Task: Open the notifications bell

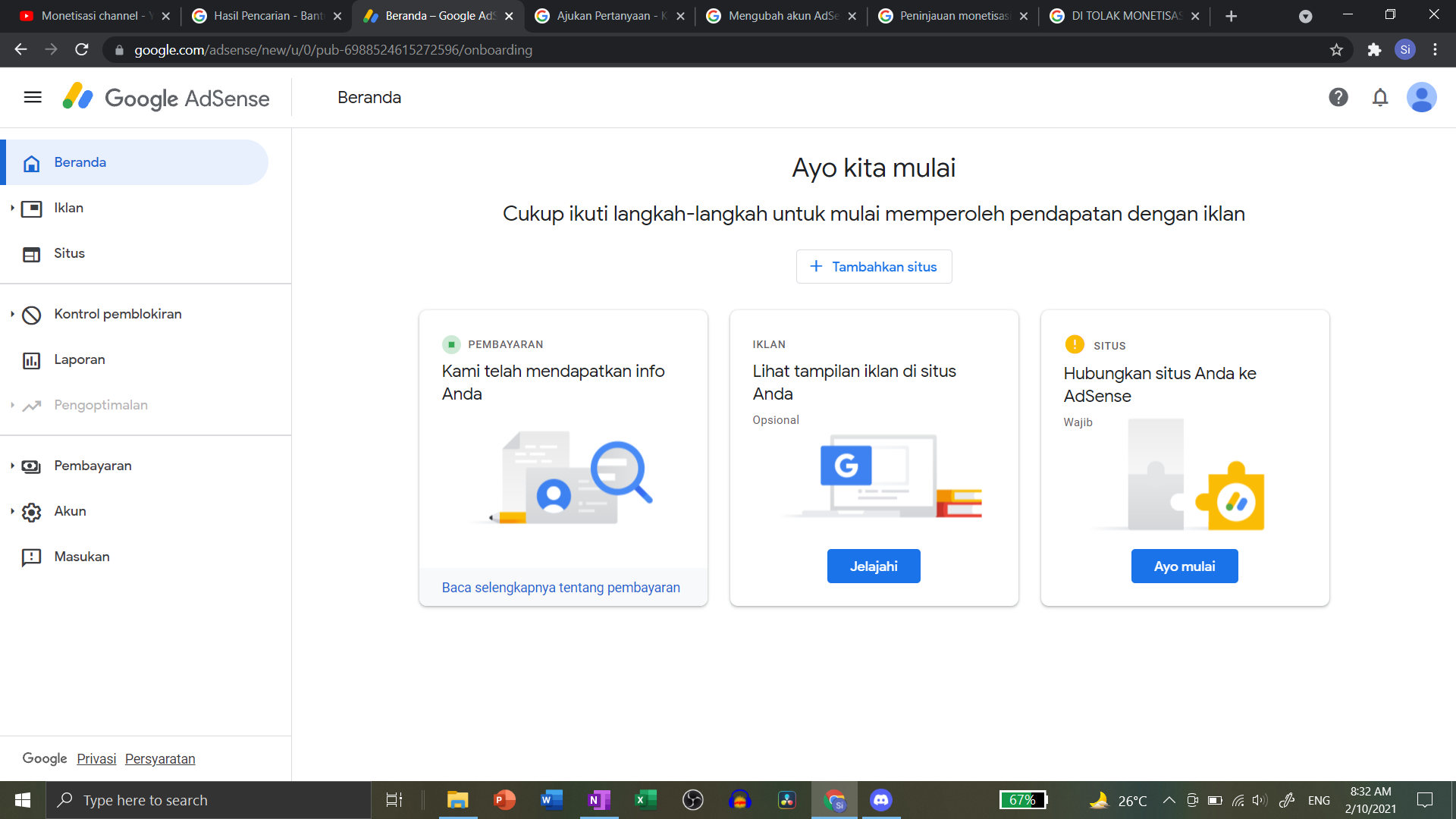Action: coord(1380,97)
